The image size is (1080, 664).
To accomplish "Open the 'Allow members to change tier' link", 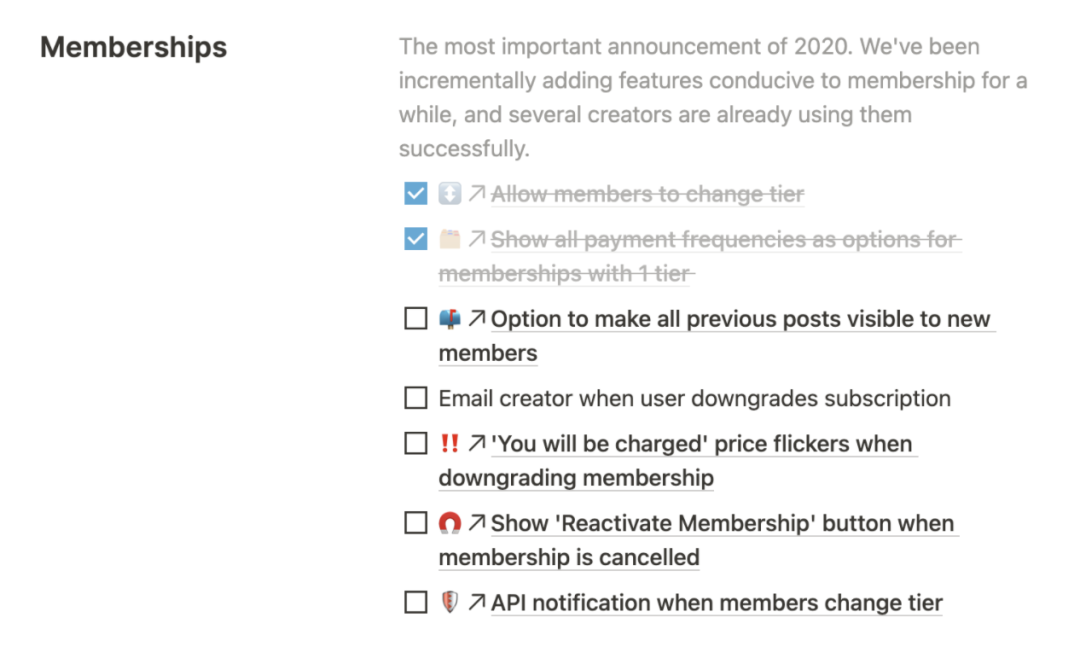I will pos(647,194).
